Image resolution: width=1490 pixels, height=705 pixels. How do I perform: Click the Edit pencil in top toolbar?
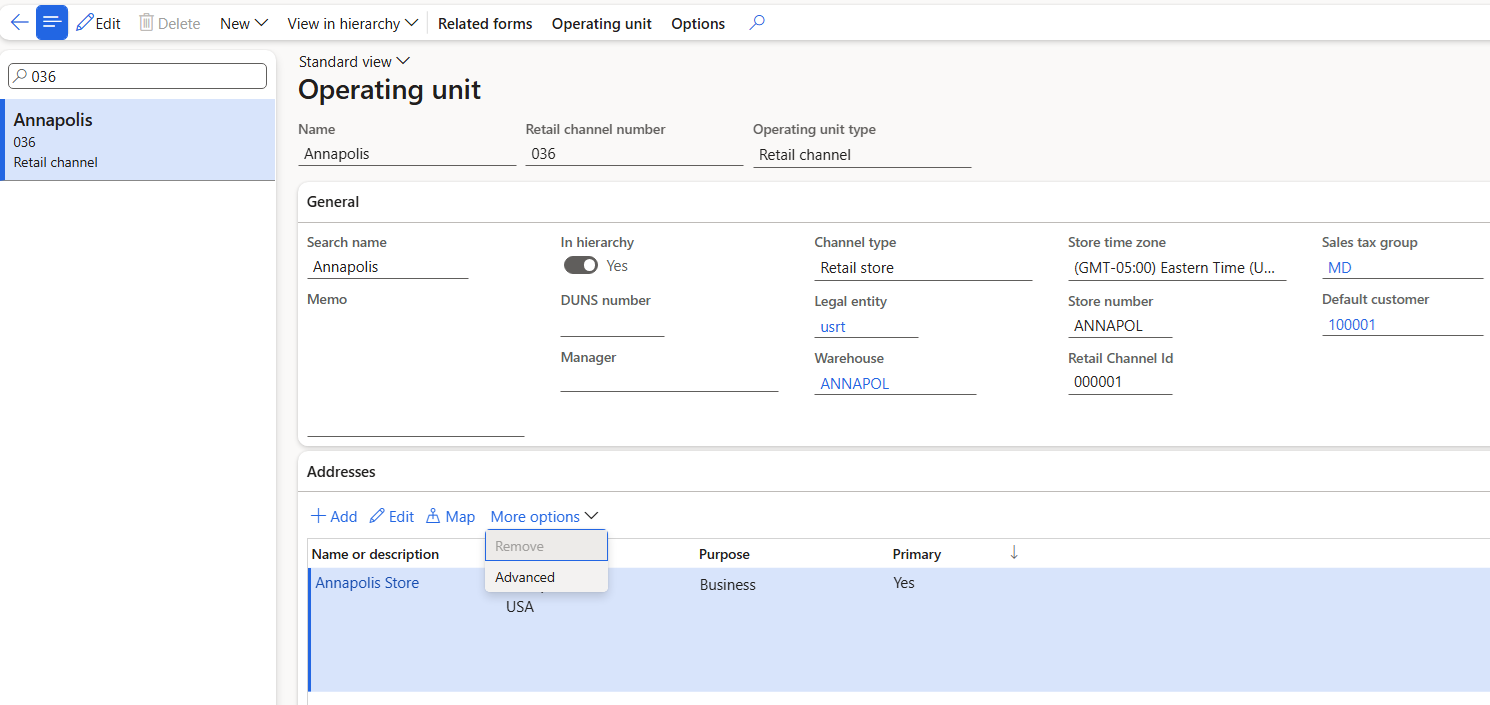coord(98,23)
